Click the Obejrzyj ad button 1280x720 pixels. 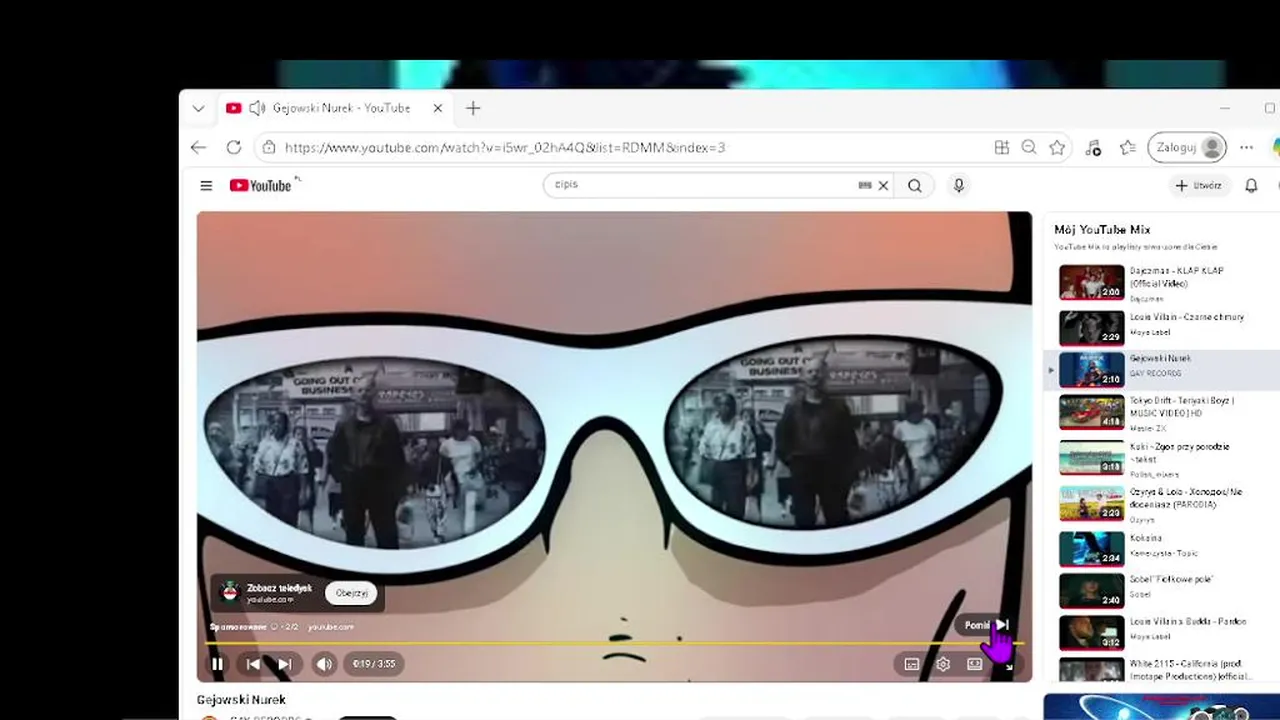pos(351,593)
